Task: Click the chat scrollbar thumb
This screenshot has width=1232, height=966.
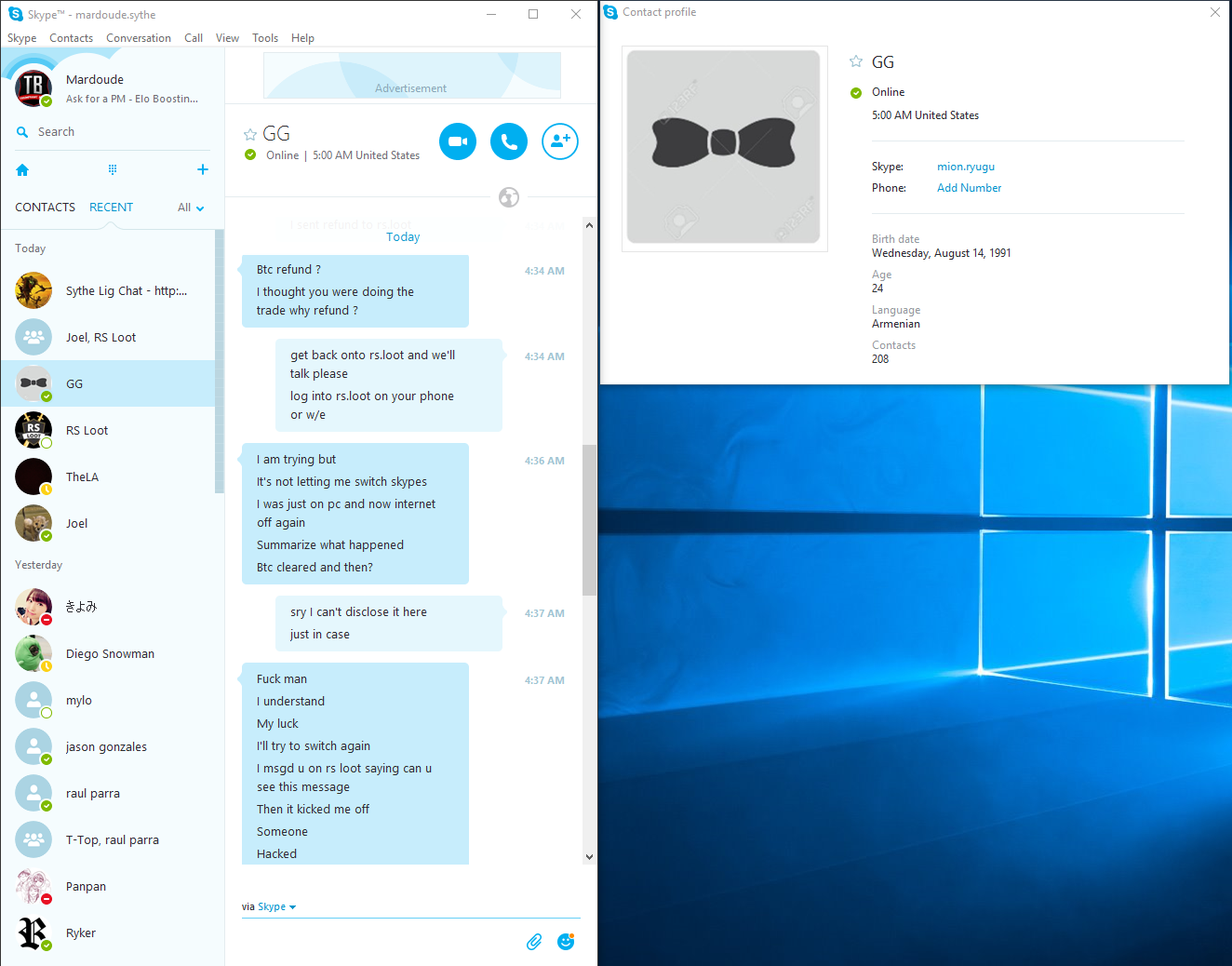Action: pos(589,519)
